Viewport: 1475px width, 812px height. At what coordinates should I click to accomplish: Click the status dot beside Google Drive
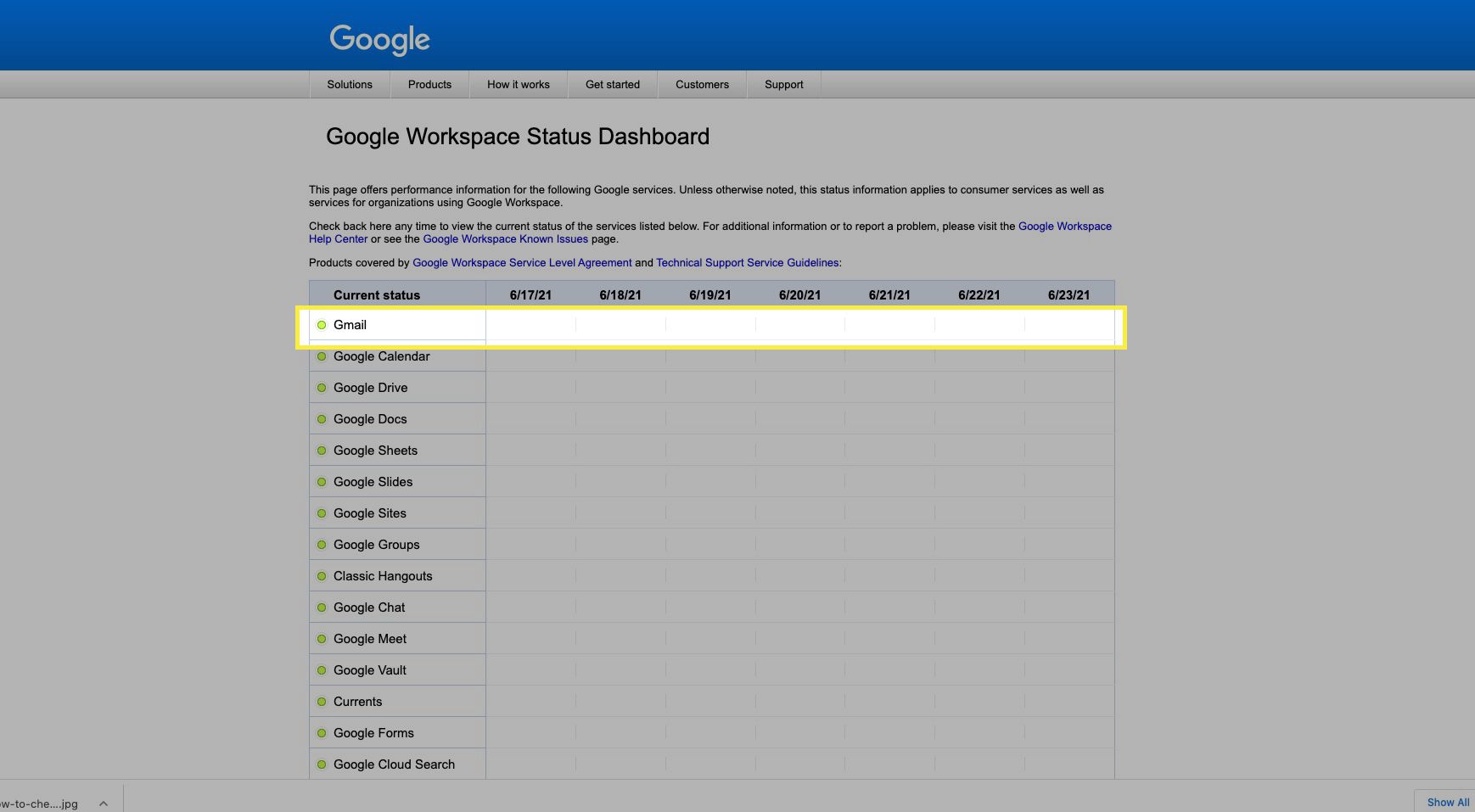click(x=322, y=388)
